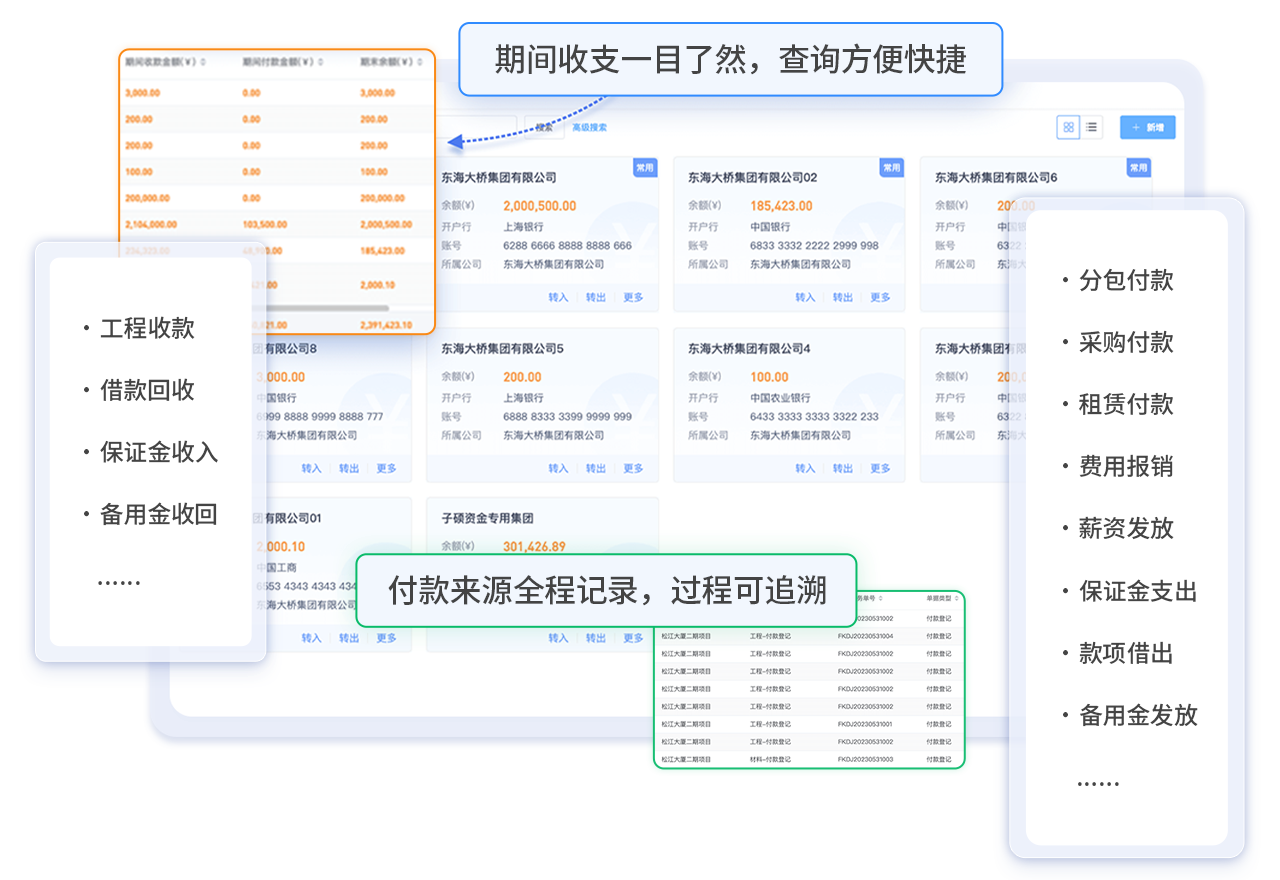This screenshot has height=880, width=1280.
Task: Expand 更多 on 东海大桥集团有限公司 card
Action: coord(633,297)
